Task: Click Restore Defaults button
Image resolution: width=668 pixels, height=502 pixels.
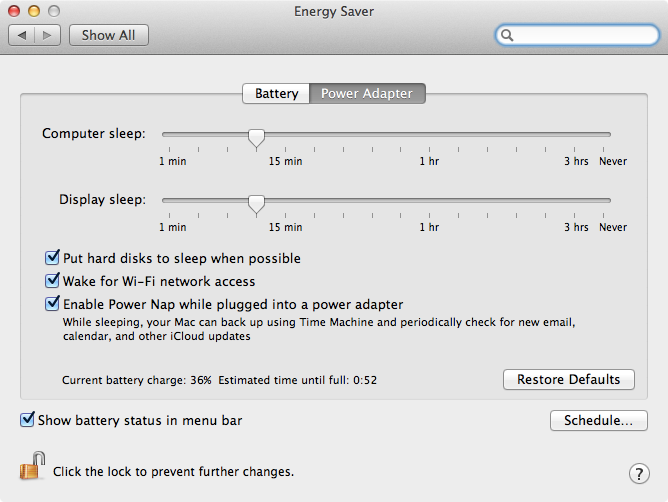Action: tap(569, 379)
